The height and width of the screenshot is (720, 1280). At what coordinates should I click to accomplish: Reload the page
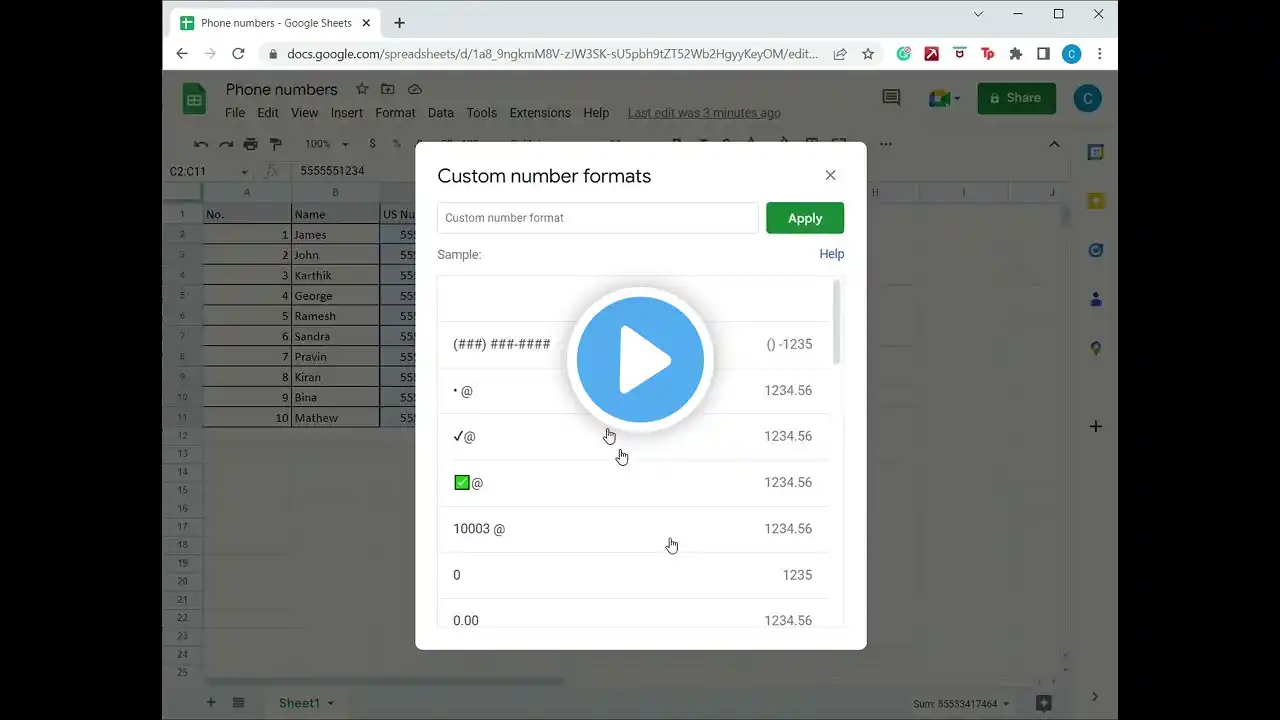click(x=238, y=54)
